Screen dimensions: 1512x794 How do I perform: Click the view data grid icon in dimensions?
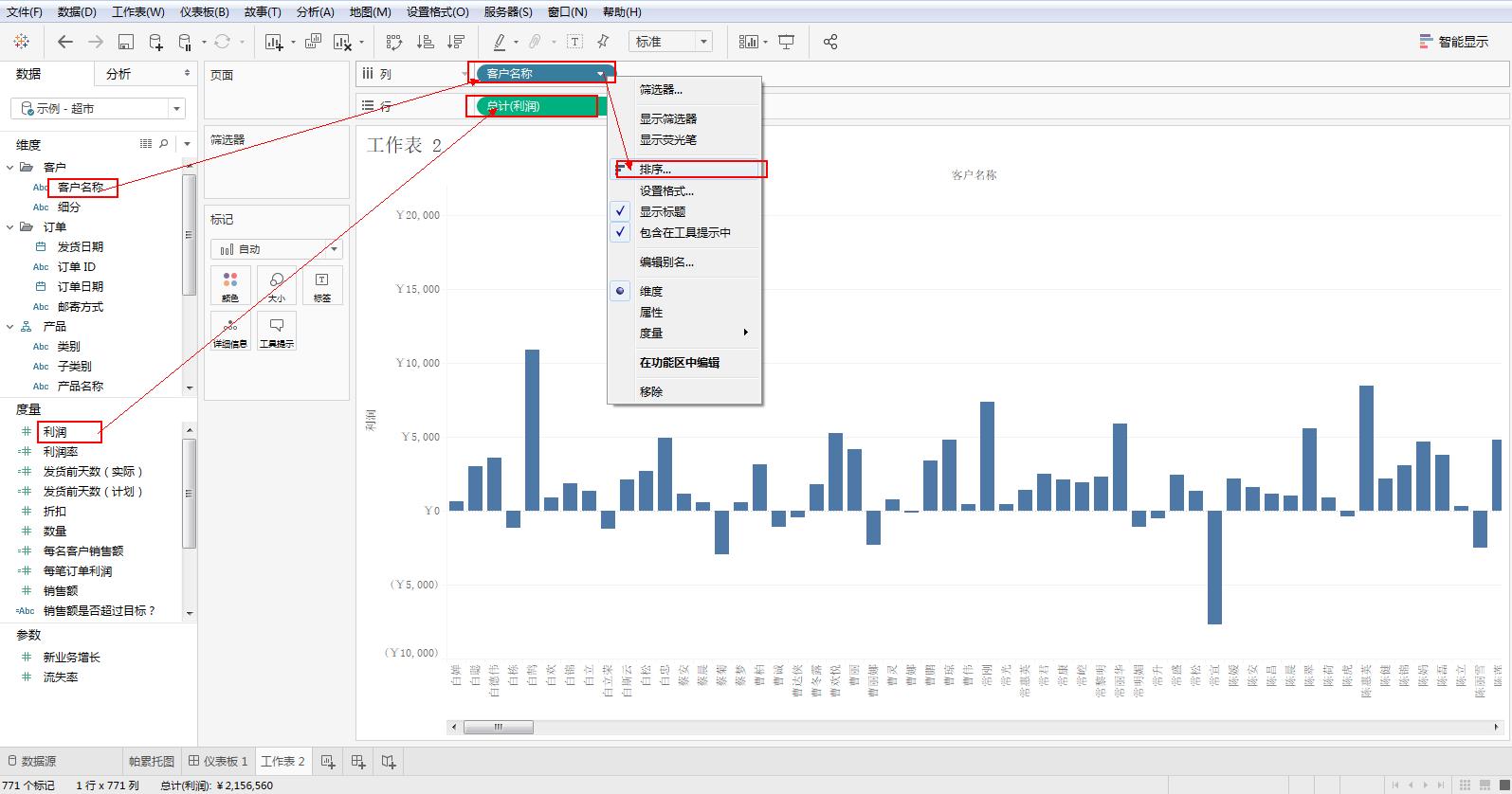146,144
